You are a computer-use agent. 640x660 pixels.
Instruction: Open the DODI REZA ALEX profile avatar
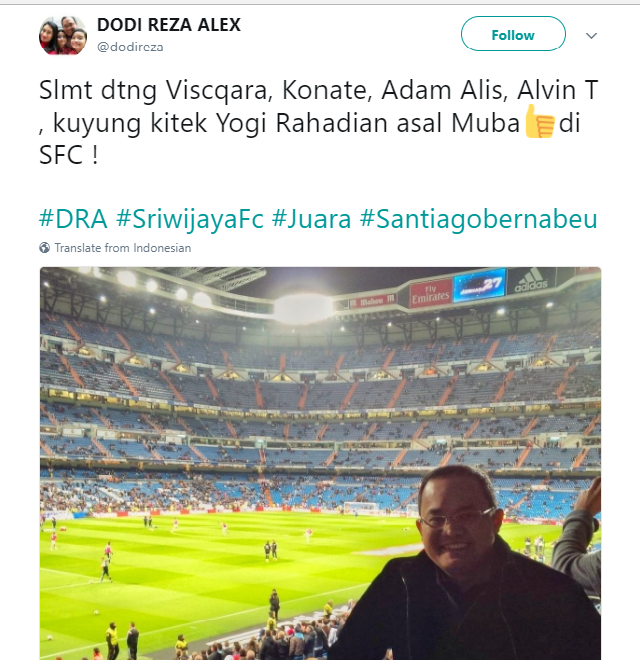coord(63,35)
